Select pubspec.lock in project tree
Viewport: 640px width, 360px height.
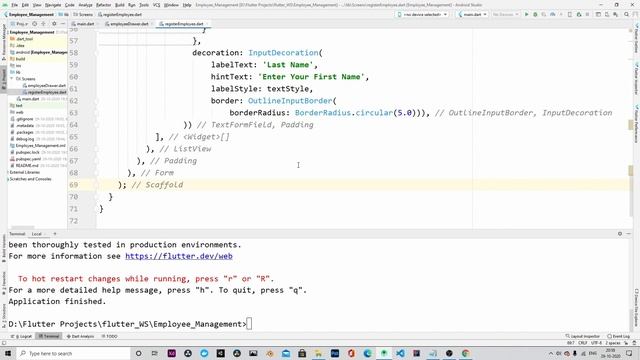point(25,152)
